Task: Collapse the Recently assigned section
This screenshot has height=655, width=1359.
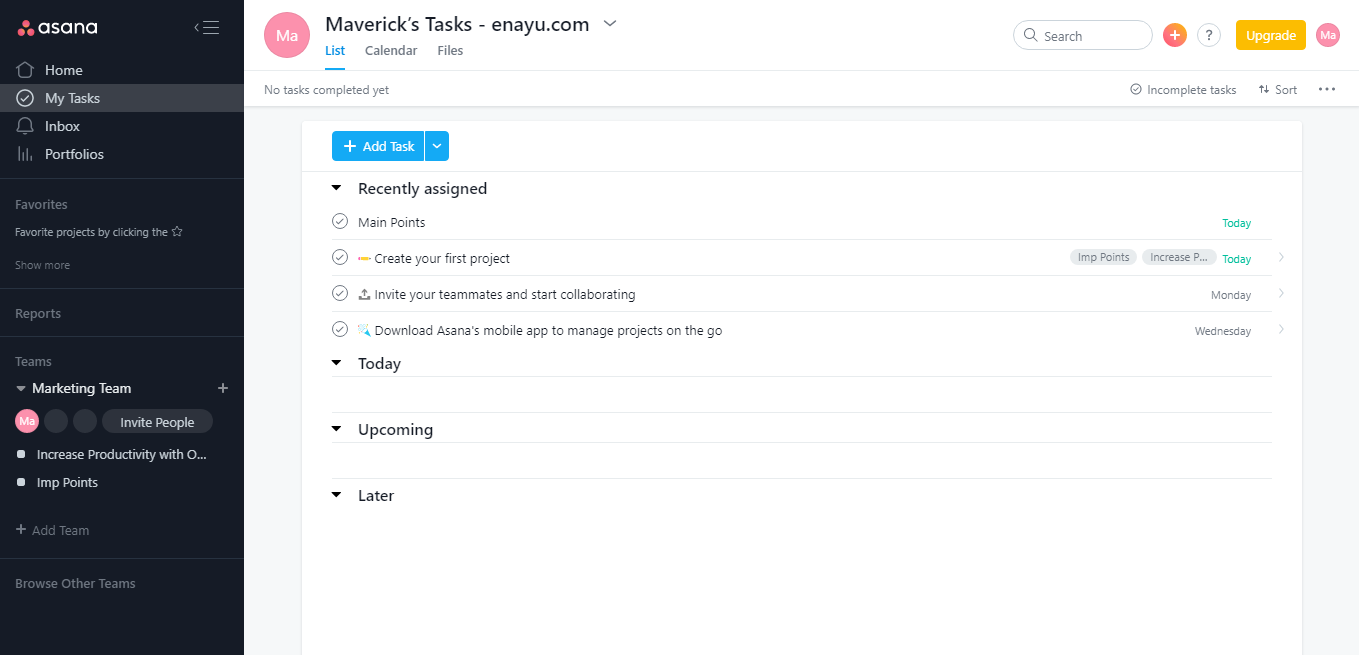Action: click(x=337, y=188)
